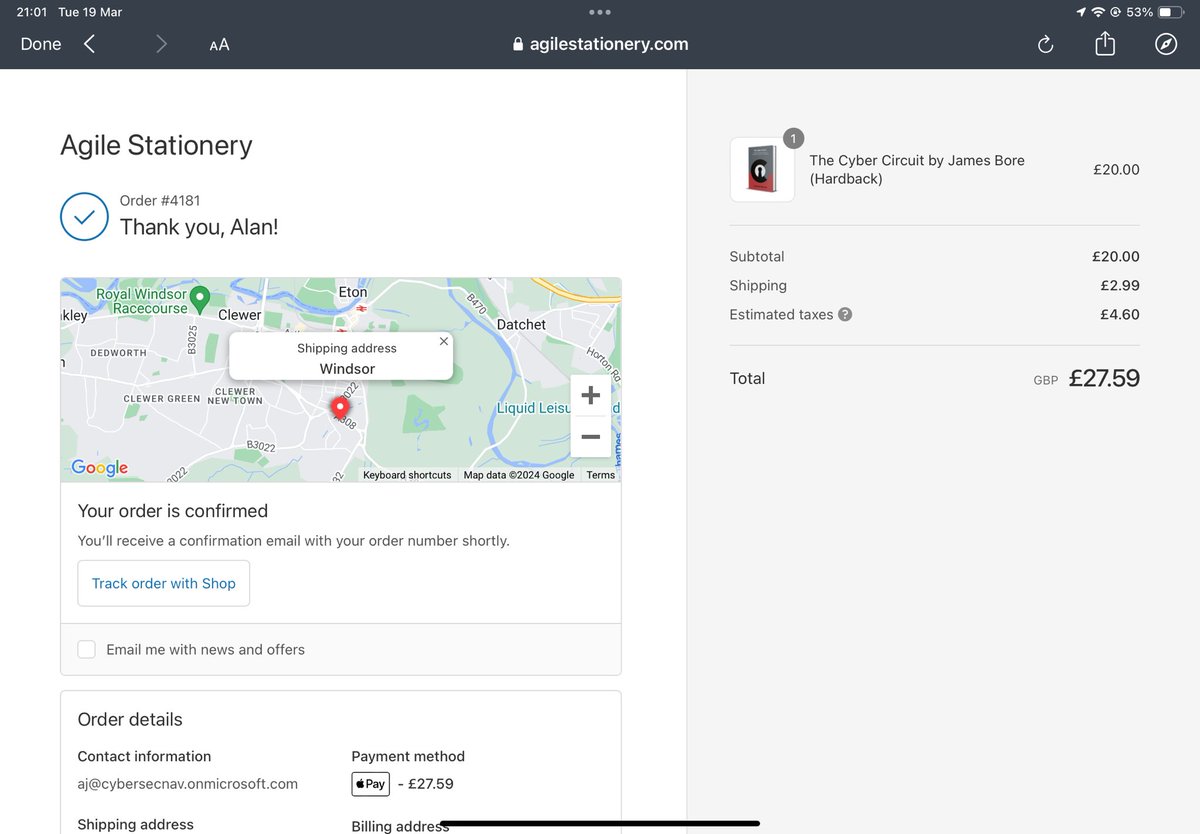Click Datchet label on the map

click(521, 324)
